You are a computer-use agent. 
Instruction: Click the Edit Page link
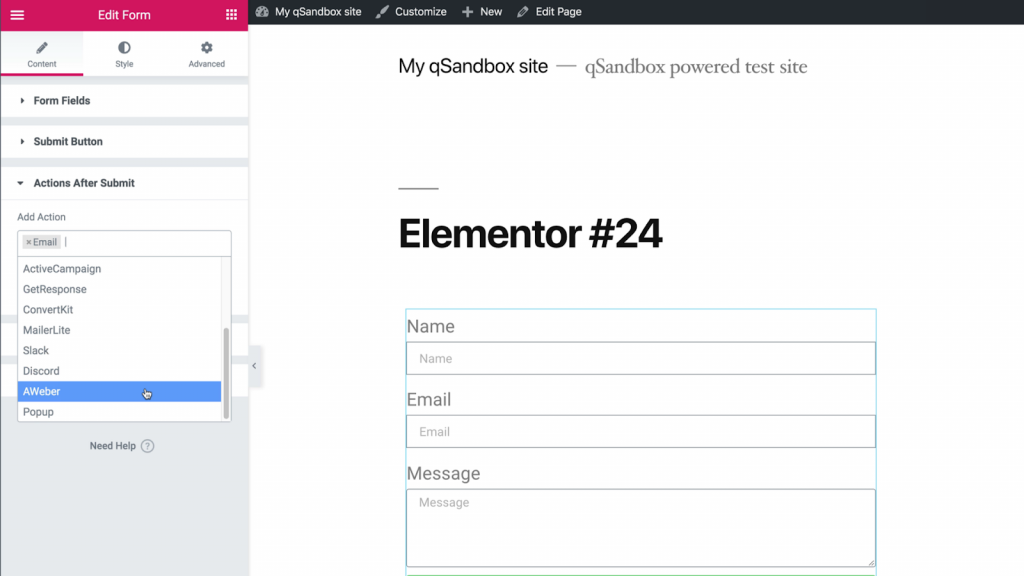point(558,12)
